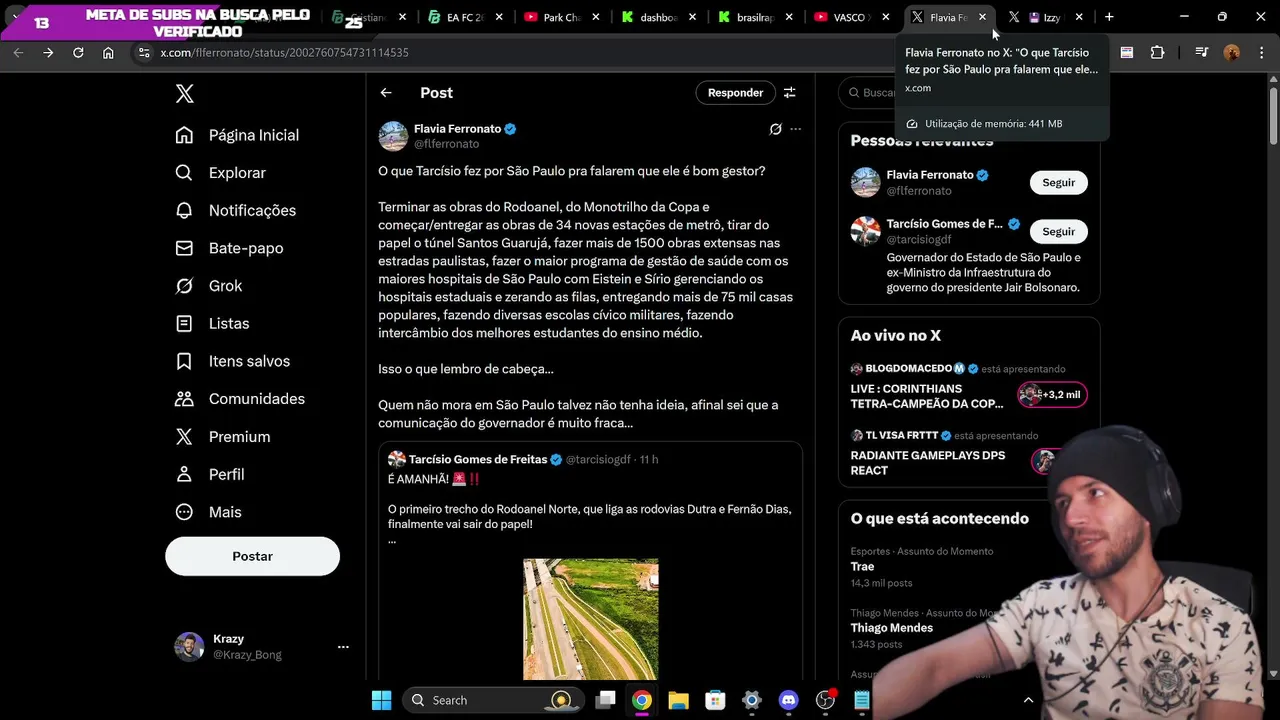Click the Itens salvos bookmark icon

(184, 361)
